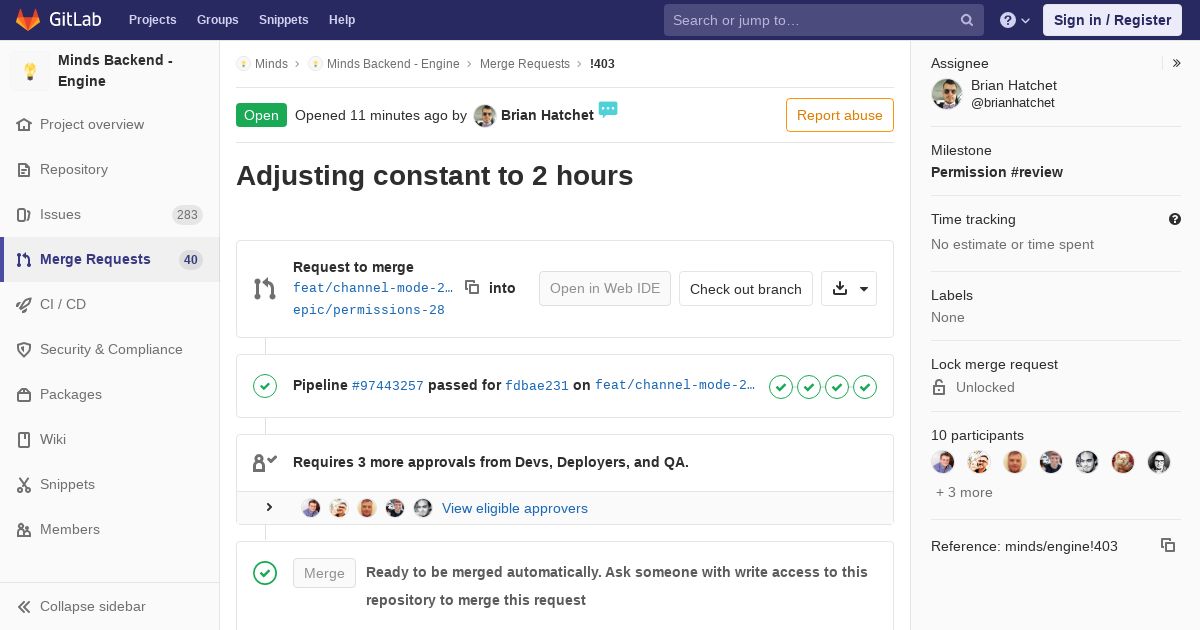Viewport: 1200px width, 630px height.
Task: Click View eligible approvers link
Action: (x=515, y=508)
